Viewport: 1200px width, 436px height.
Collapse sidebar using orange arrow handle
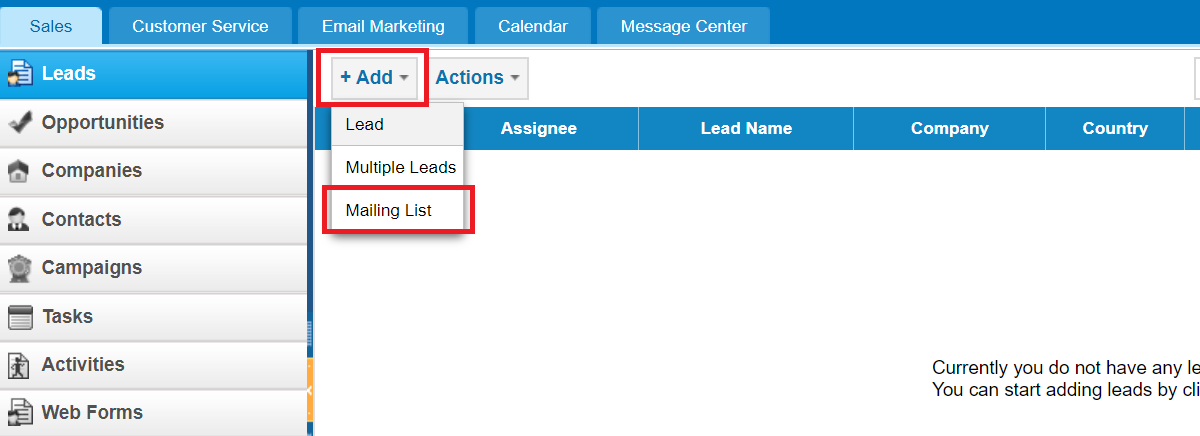click(x=310, y=389)
